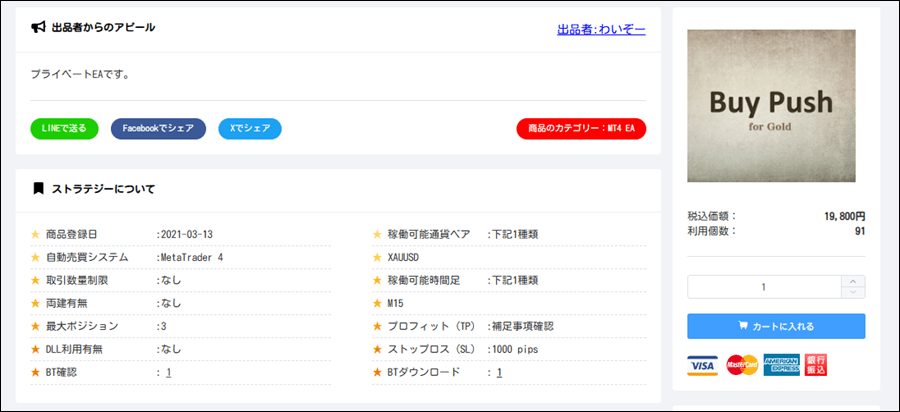The width and height of the screenshot is (900, 412).
Task: Click the Buy Push for Gold thumbnail
Action: 771,106
